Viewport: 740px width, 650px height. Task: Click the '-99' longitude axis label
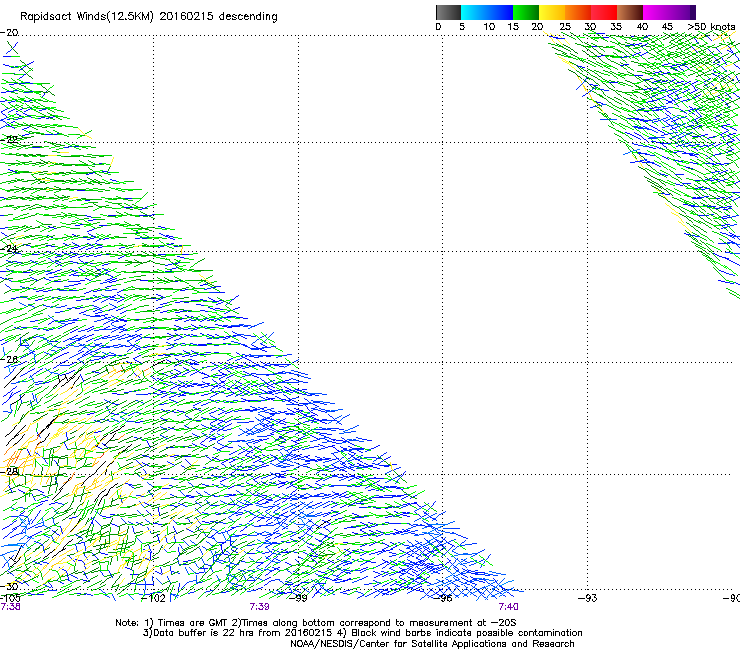[298, 598]
